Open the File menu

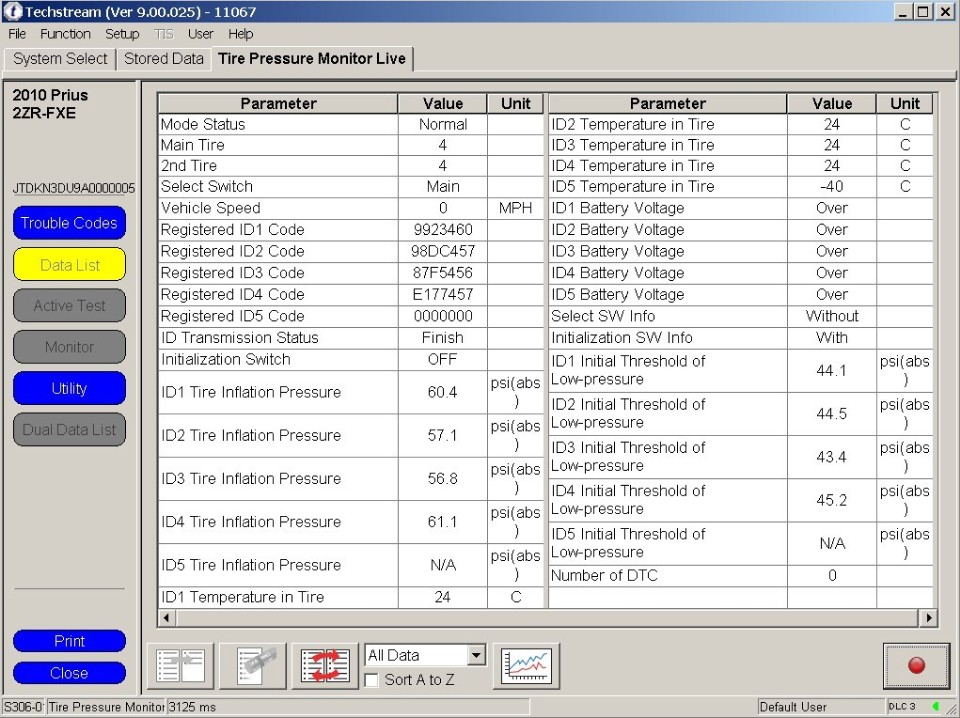tap(17, 34)
